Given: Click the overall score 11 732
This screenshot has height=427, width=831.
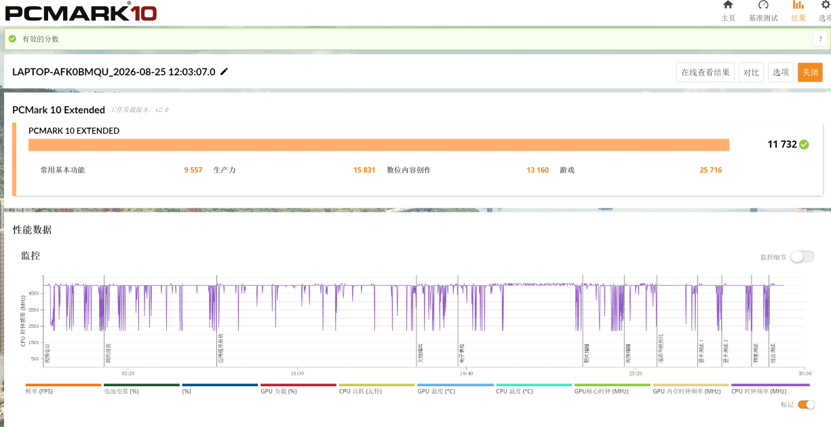Looking at the screenshot, I should 782,144.
